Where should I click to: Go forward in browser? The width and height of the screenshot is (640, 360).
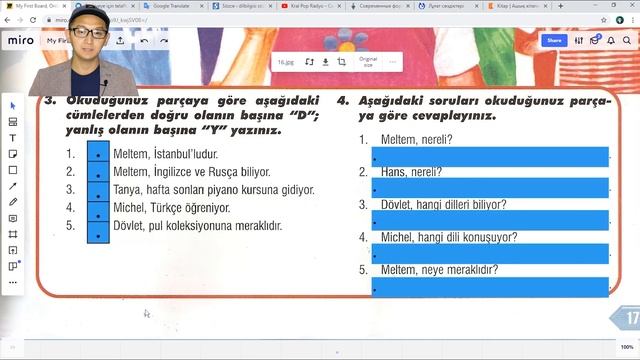click(x=20, y=20)
